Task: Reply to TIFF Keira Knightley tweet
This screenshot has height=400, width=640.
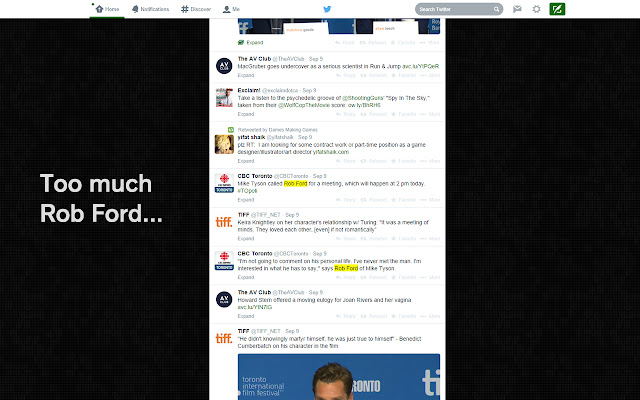Action: click(345, 238)
